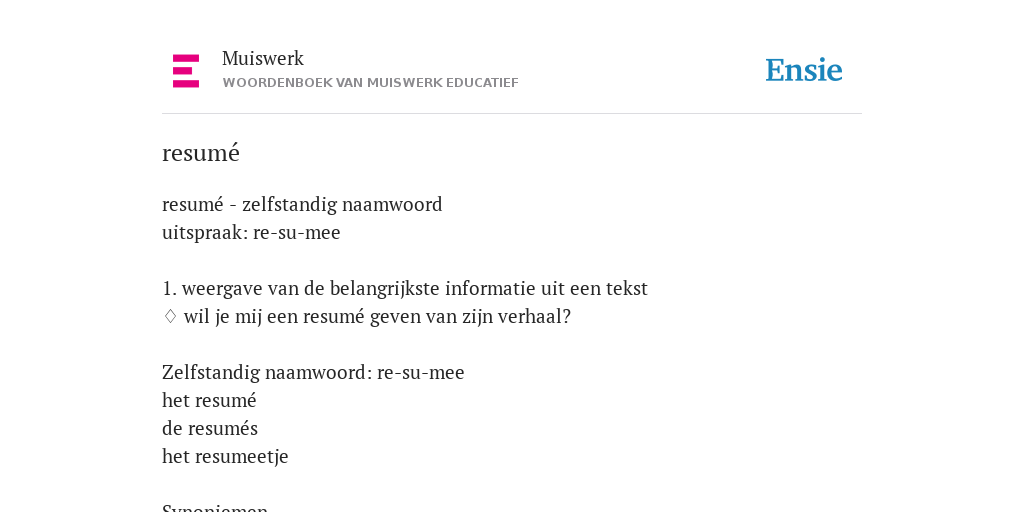
Task: Click the diamond bullet before the example sentence
Action: 170,317
